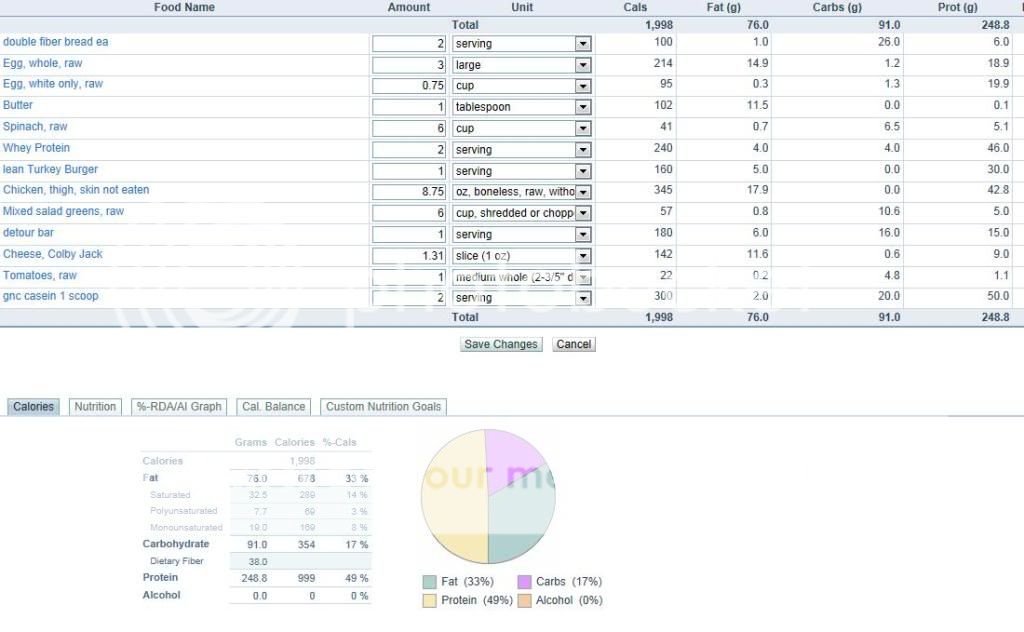
Task: Focus the amount field for gnc casein
Action: point(409,298)
